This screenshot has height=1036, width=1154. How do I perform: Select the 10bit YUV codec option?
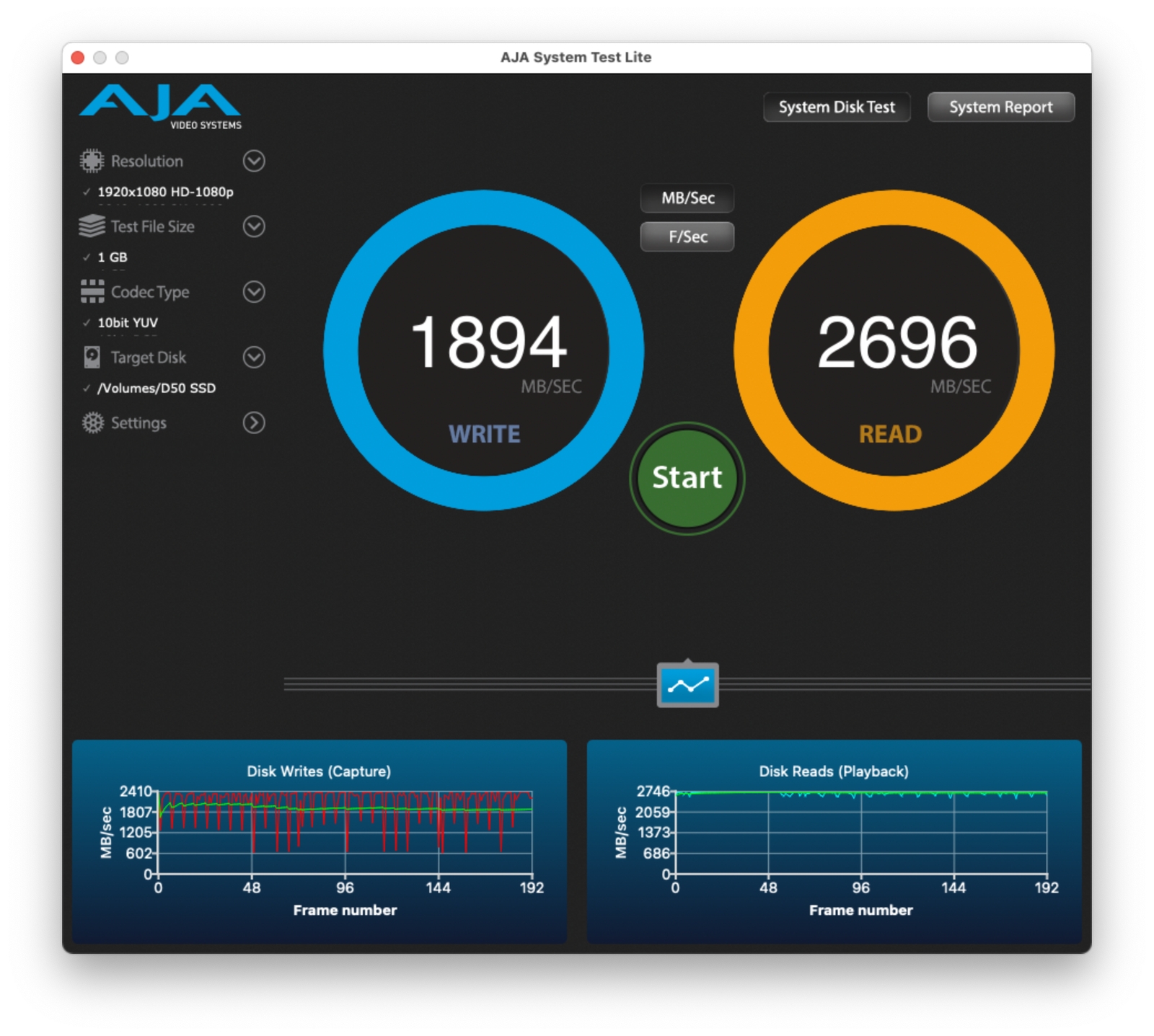click(x=128, y=323)
